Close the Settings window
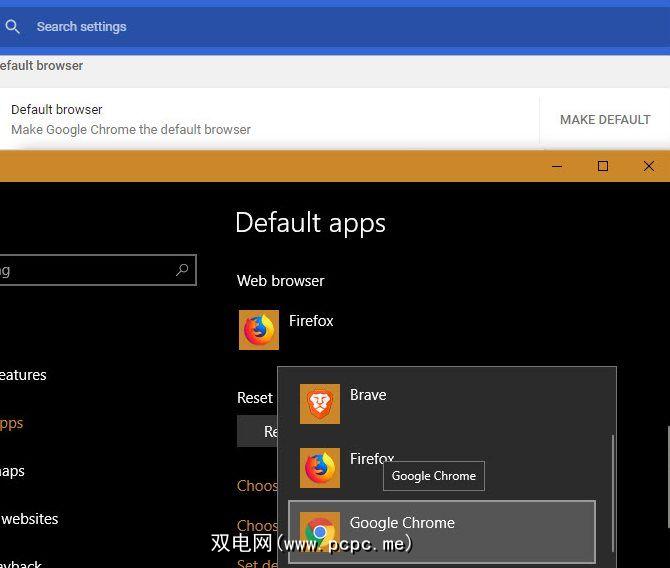 pyautogui.click(x=648, y=166)
